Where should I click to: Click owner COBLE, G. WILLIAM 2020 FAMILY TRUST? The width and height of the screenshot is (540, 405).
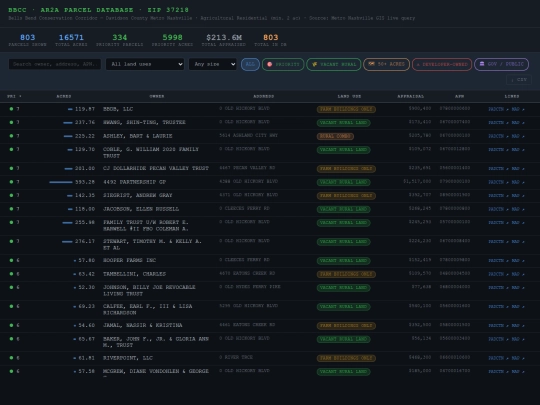(x=151, y=153)
